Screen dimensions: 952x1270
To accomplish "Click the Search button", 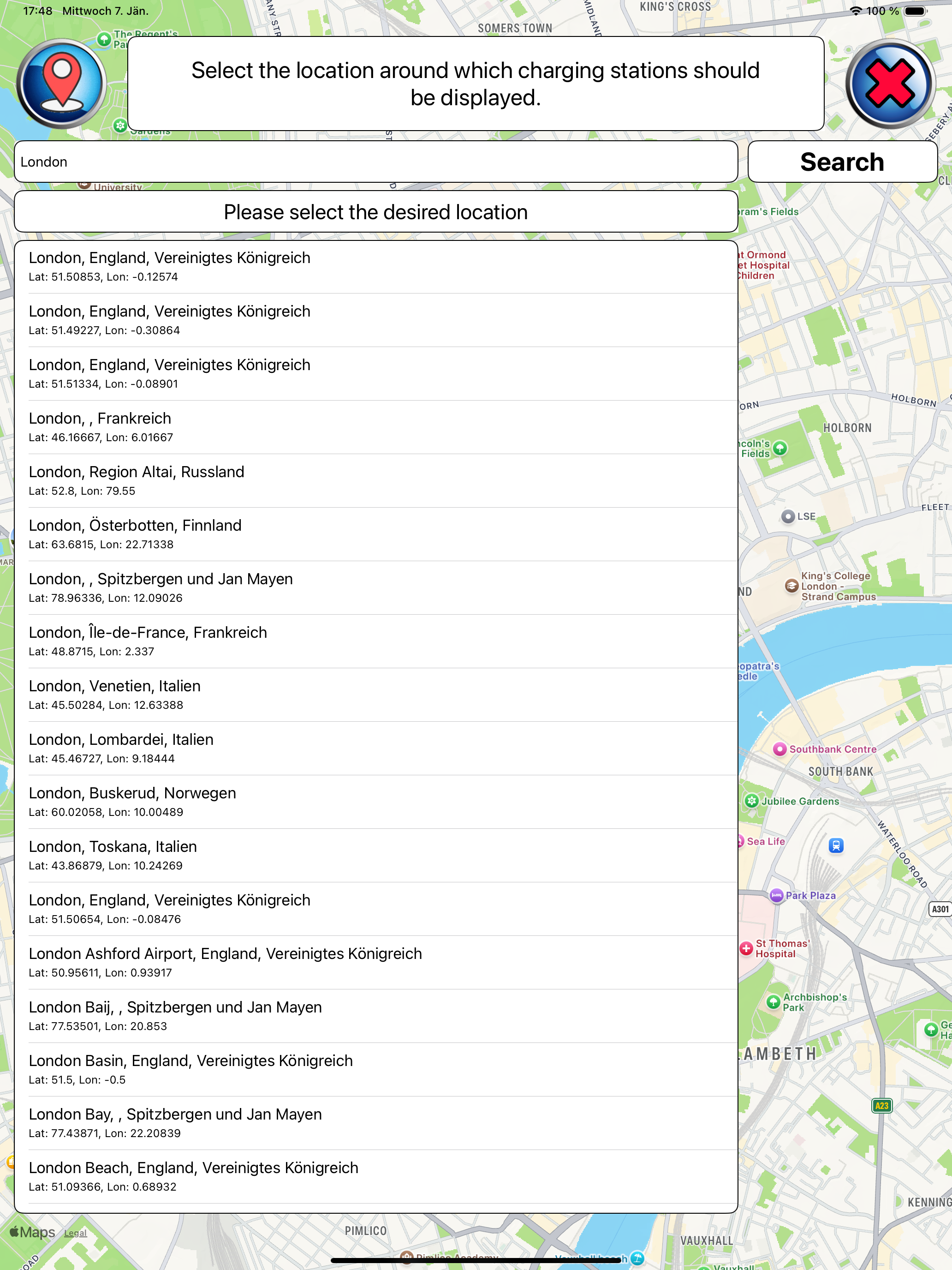I will coord(842,162).
